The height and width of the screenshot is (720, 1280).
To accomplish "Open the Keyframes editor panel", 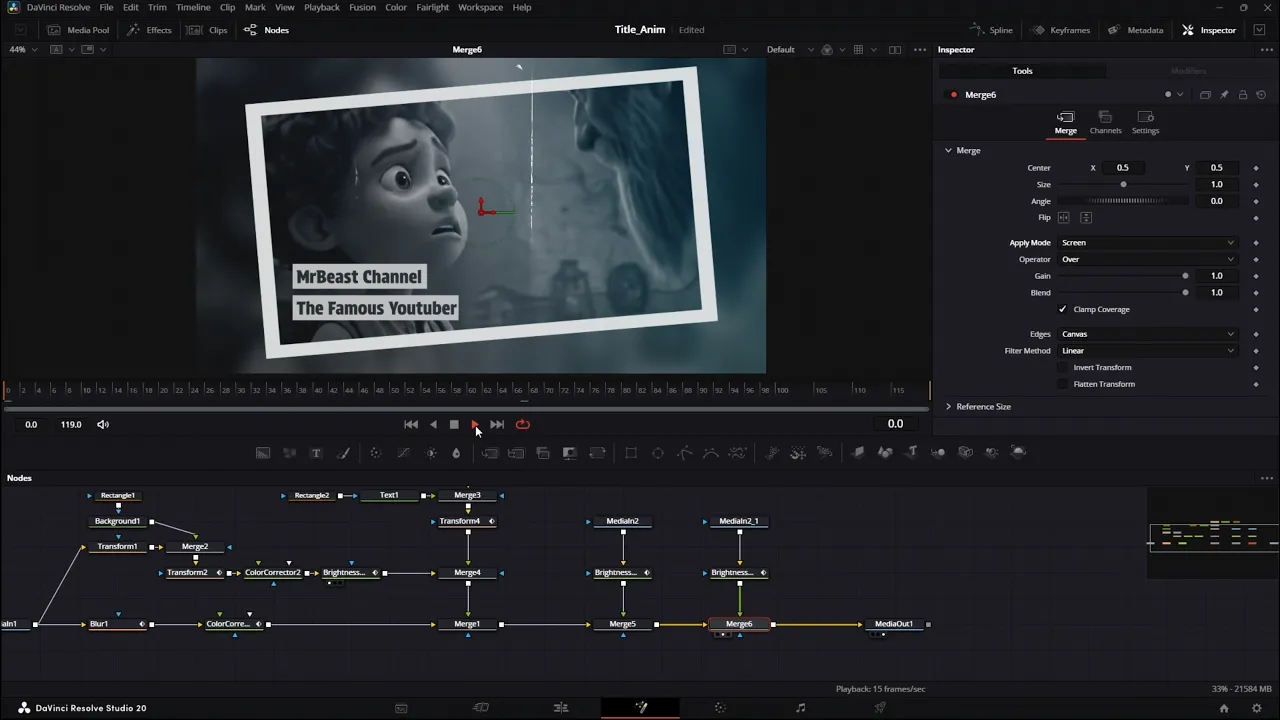I will (x=1061, y=30).
